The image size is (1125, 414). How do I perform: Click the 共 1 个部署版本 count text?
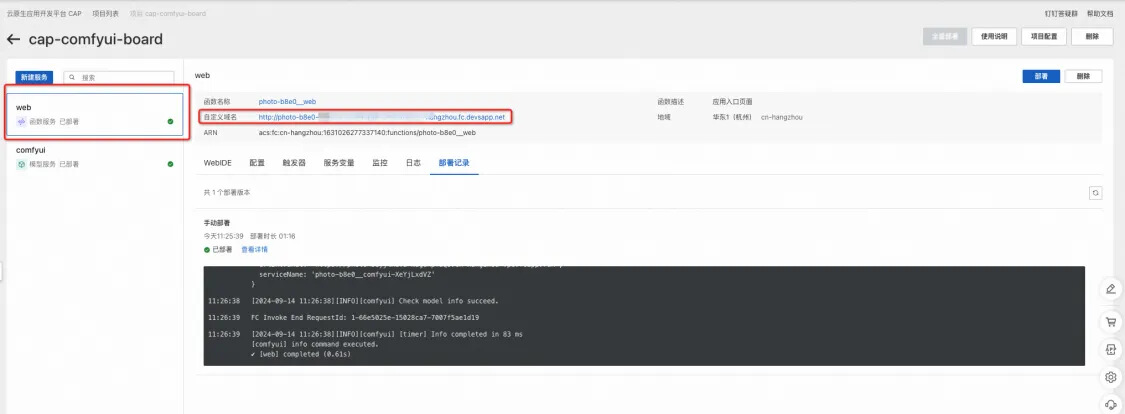tap(227, 193)
